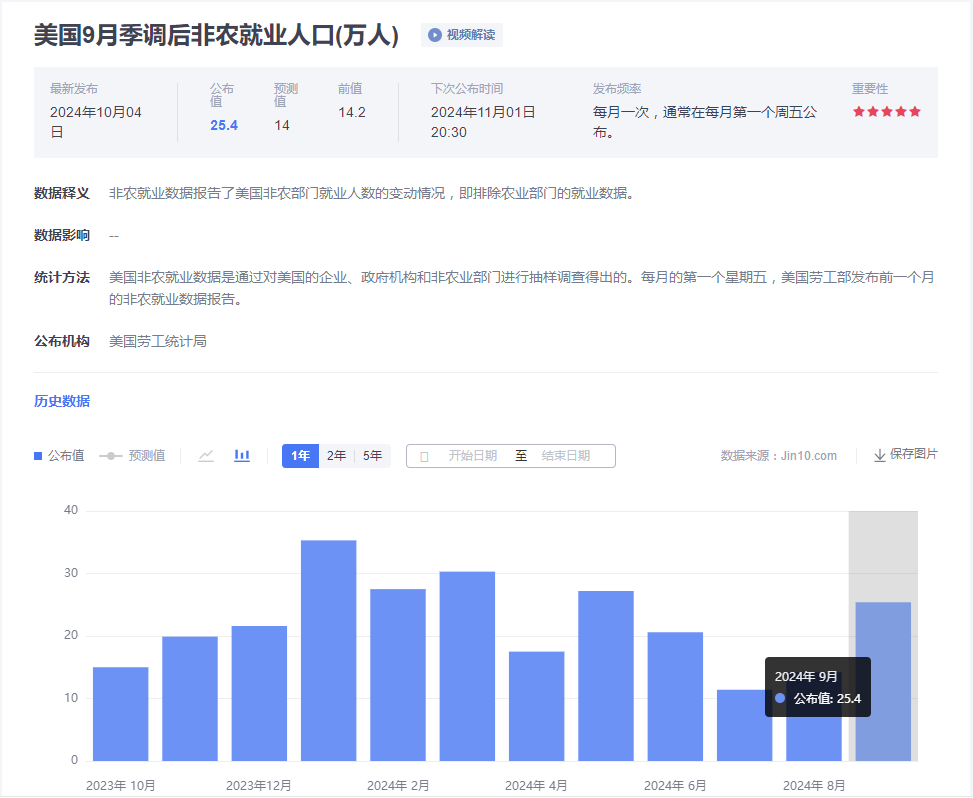Click the download arrow icon
Viewport: 973px width, 798px height.
point(880,455)
